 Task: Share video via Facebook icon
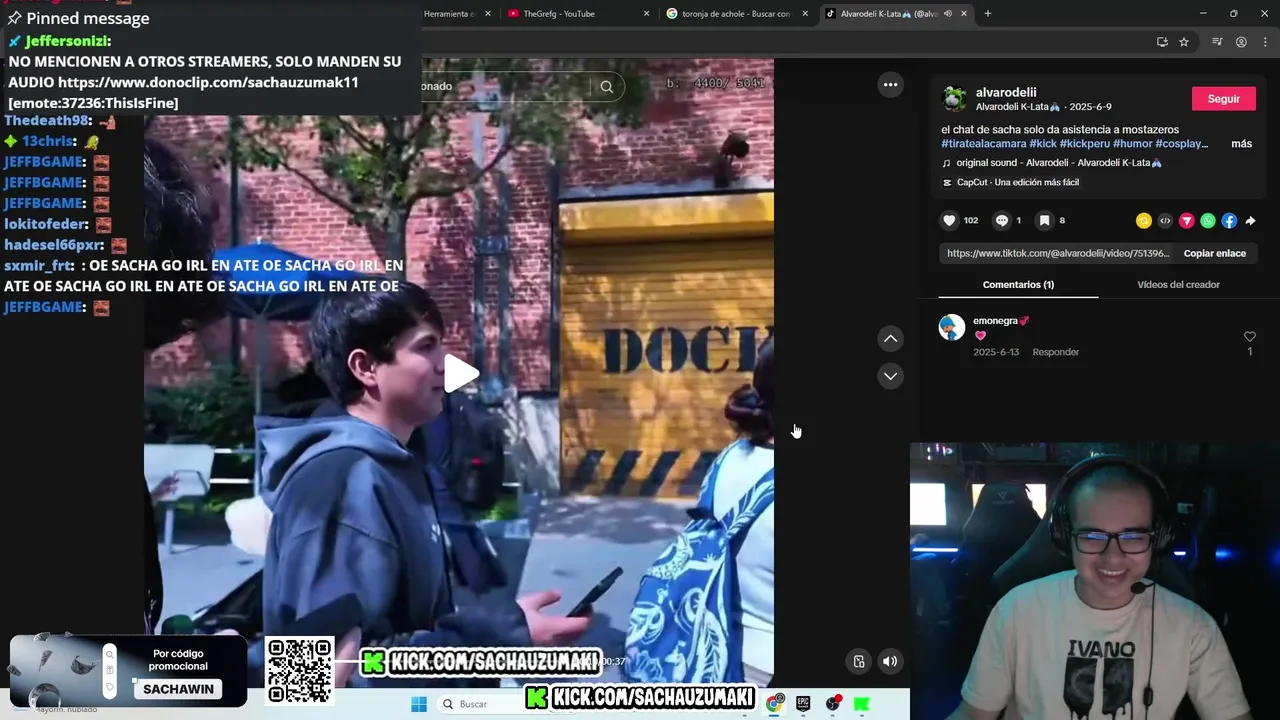[1229, 221]
